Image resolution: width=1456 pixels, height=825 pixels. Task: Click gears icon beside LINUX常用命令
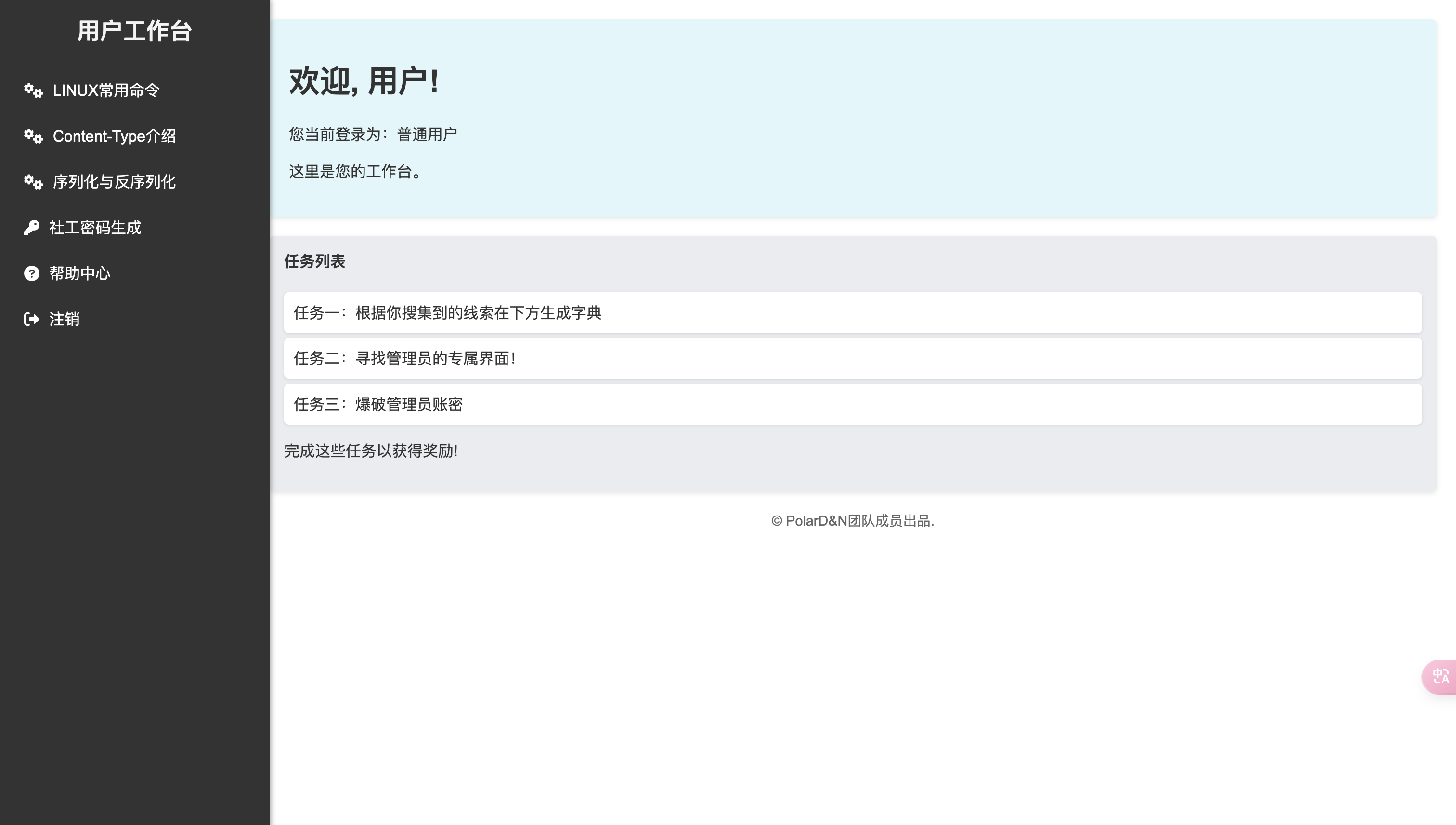coord(33,90)
